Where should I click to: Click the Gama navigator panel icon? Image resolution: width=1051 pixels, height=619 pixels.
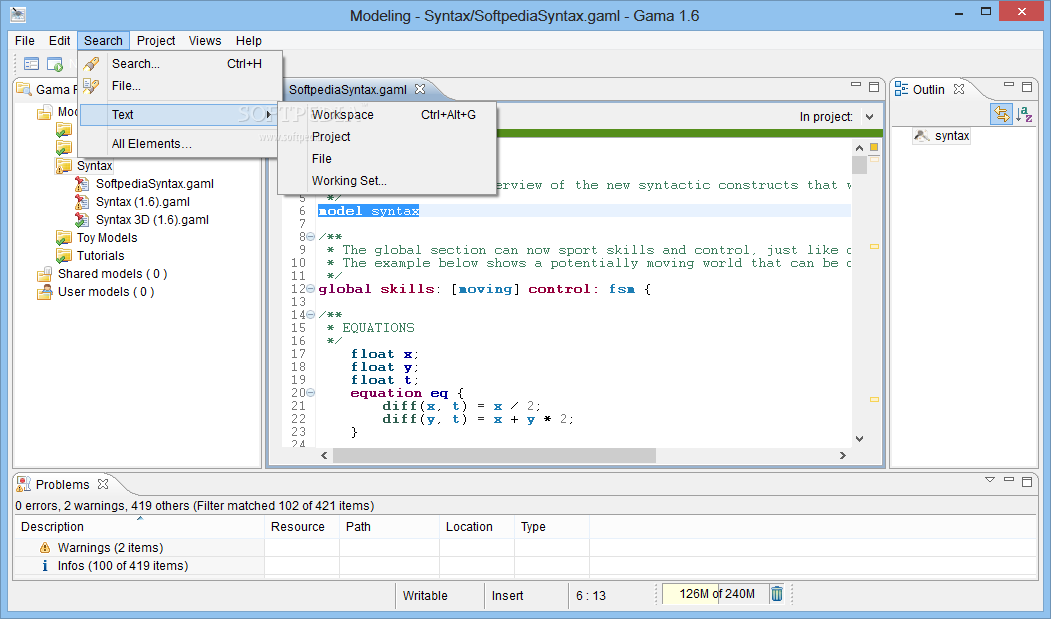(x=24, y=89)
